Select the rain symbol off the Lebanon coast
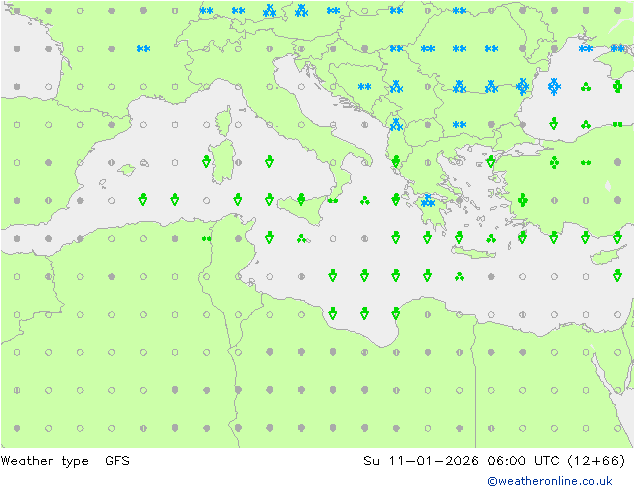 tap(617, 275)
